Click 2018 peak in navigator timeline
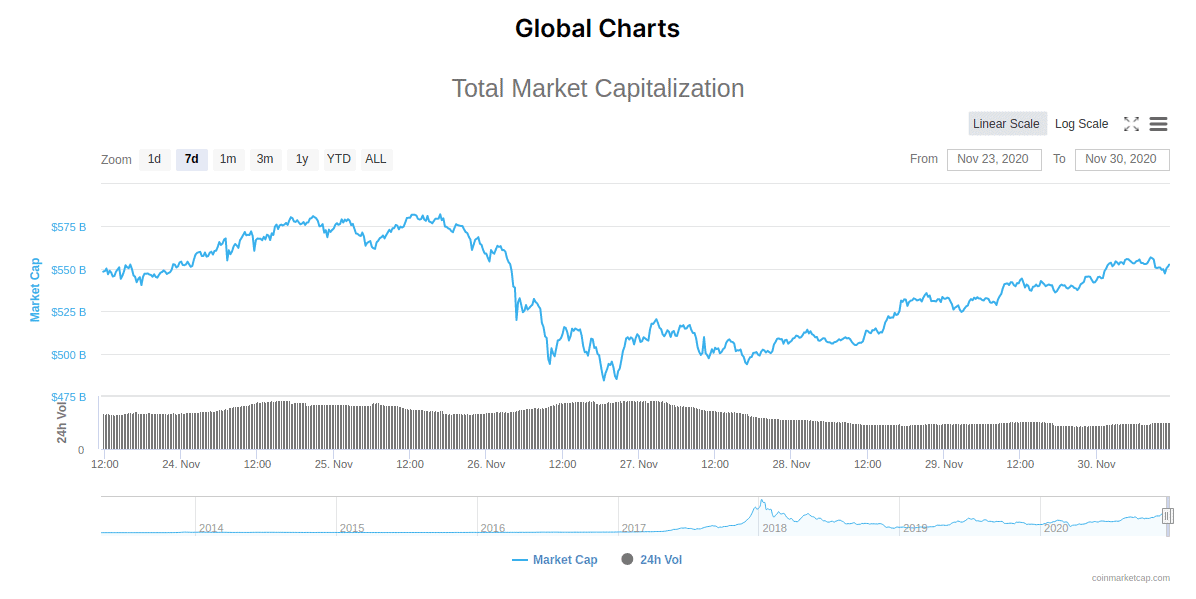 tap(761, 503)
